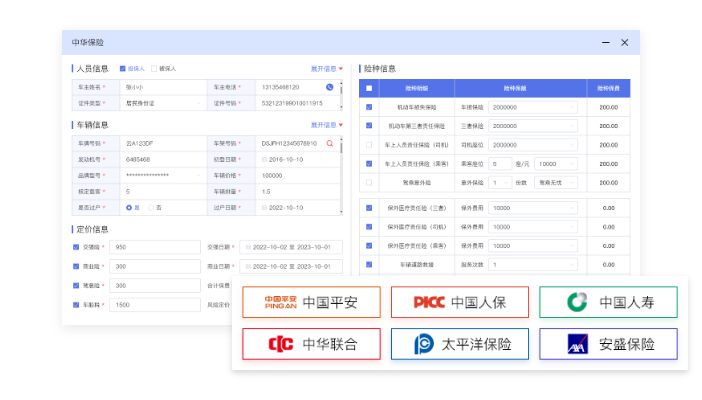Open the 初登日期 date picker field

298,159
